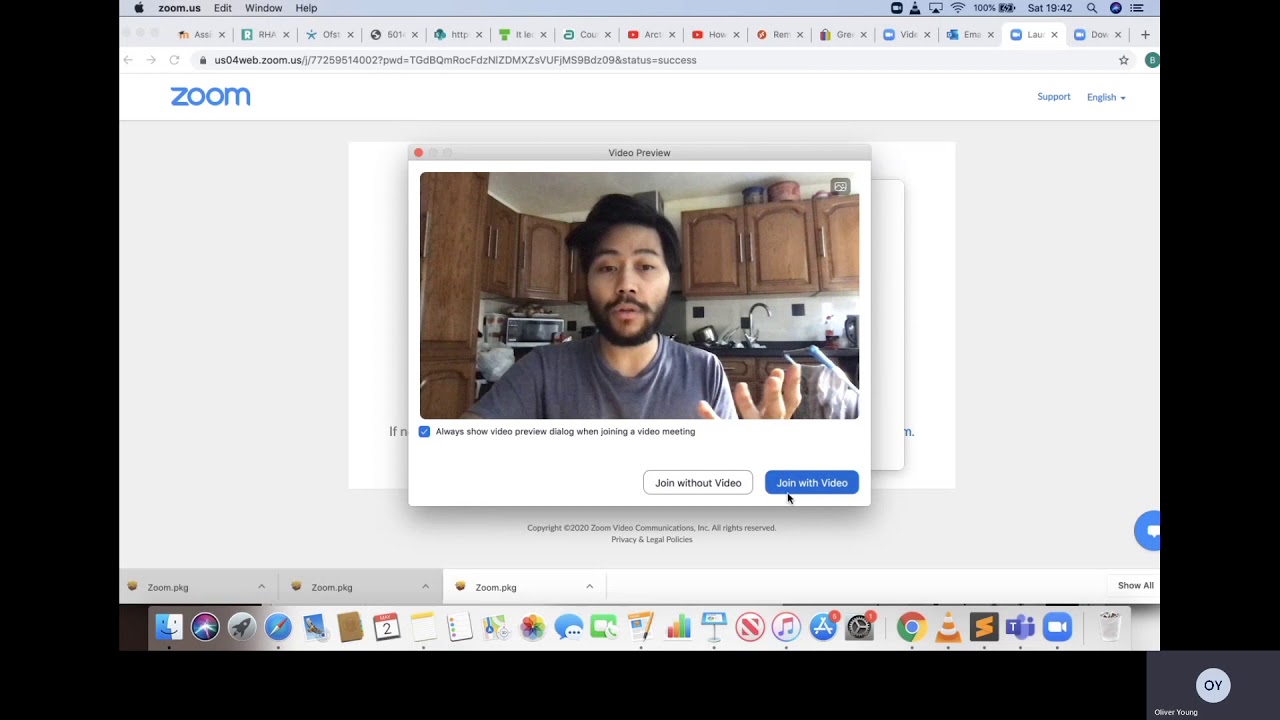Open VLC cone icon in dock

[947, 627]
